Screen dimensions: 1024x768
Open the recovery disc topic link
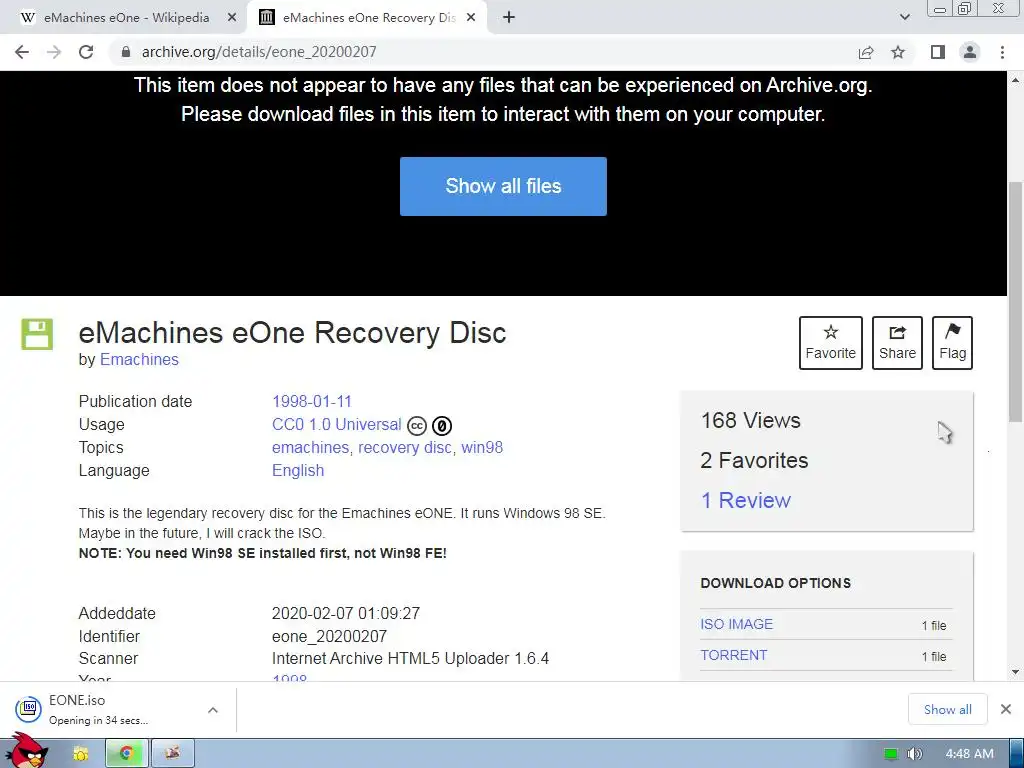404,447
